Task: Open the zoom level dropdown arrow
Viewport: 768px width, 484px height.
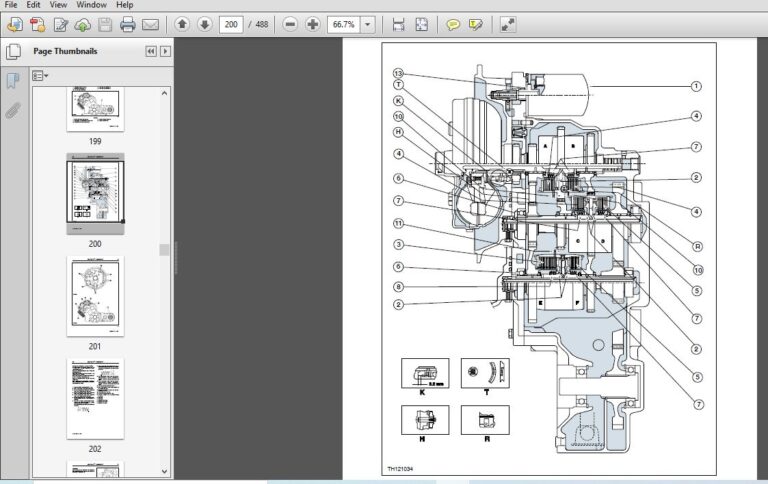Action: click(x=368, y=24)
